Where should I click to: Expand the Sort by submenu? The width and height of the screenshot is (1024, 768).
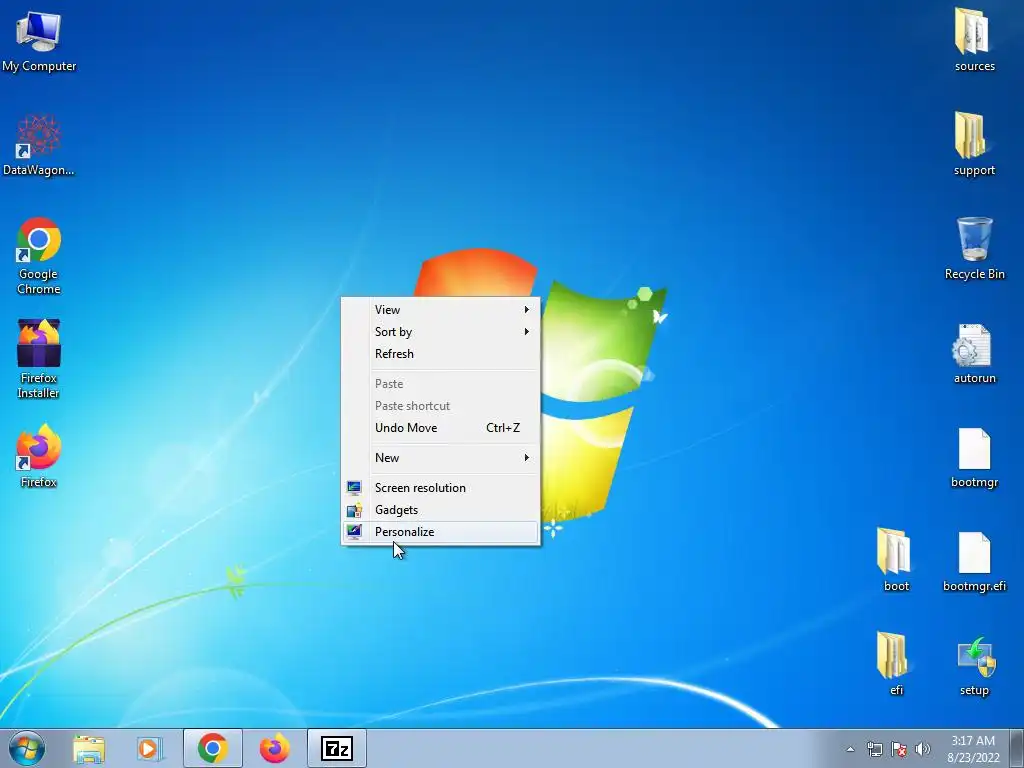click(440, 332)
